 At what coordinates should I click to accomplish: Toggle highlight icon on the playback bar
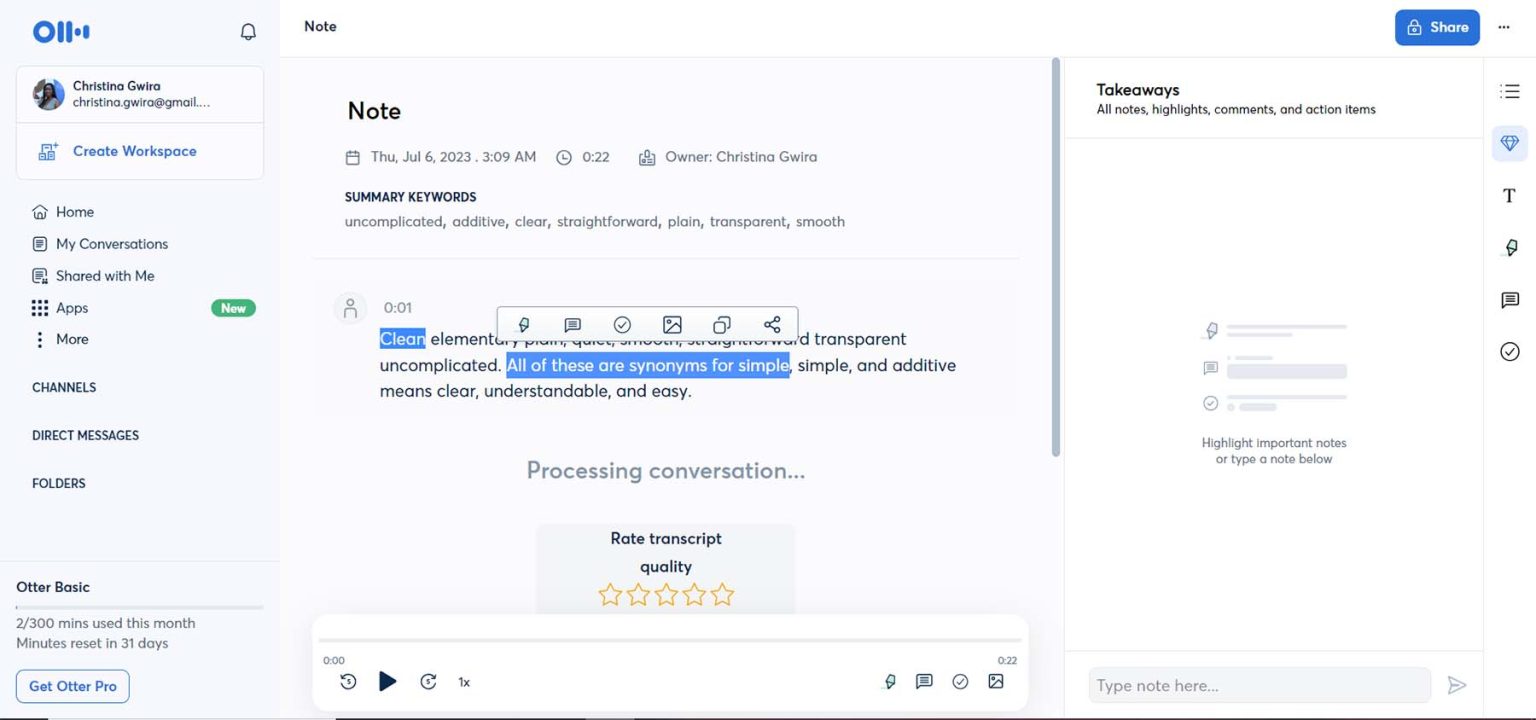coord(890,681)
